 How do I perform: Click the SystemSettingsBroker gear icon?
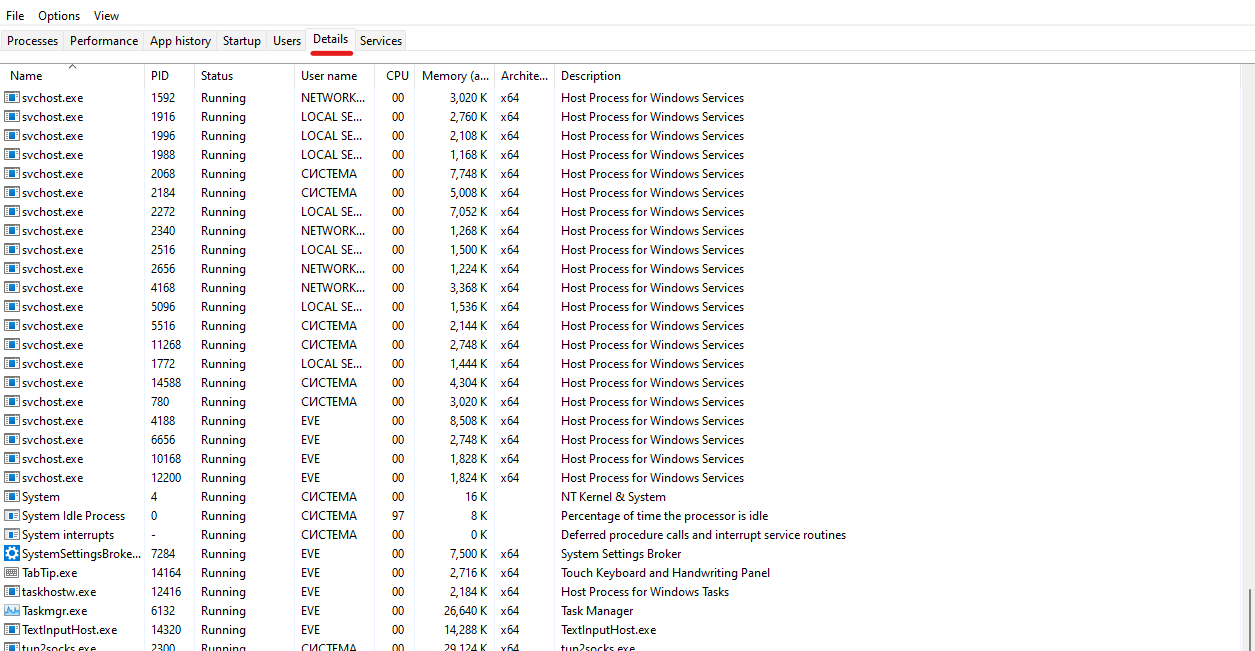click(12, 554)
